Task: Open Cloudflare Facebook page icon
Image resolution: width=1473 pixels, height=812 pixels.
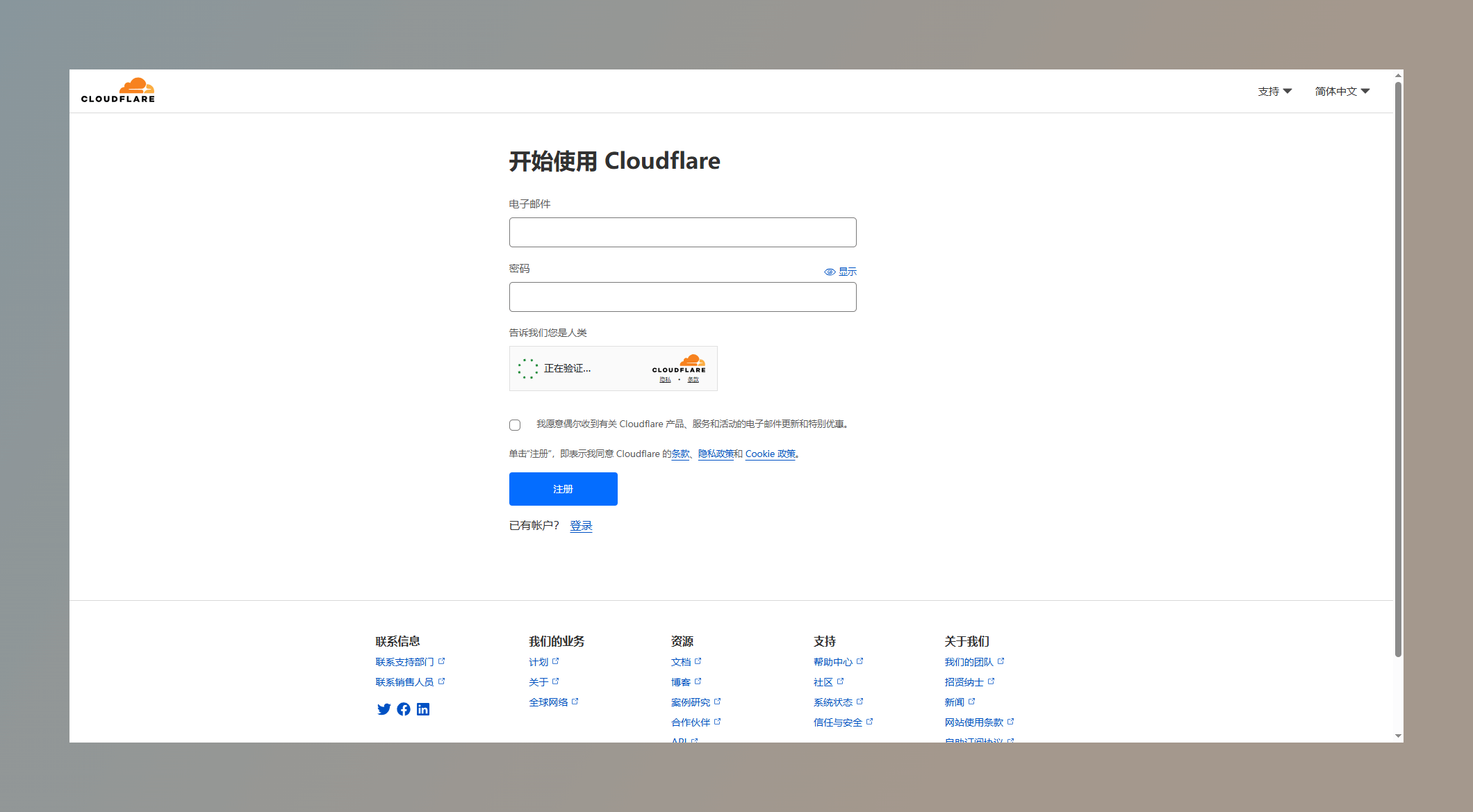Action: [404, 709]
